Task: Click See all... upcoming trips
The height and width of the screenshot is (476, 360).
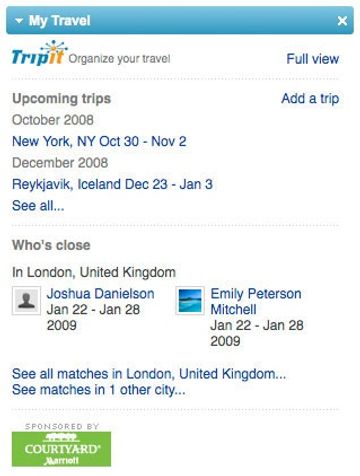Action: [38, 206]
